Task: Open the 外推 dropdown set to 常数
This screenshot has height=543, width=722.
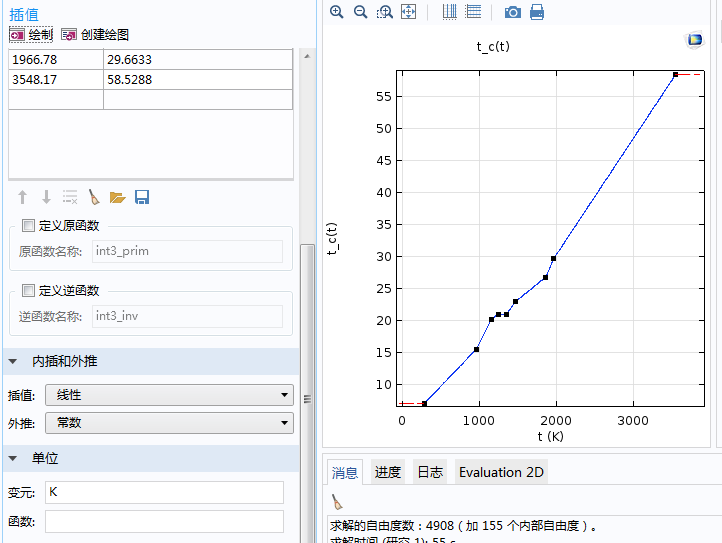Action: coord(169,423)
